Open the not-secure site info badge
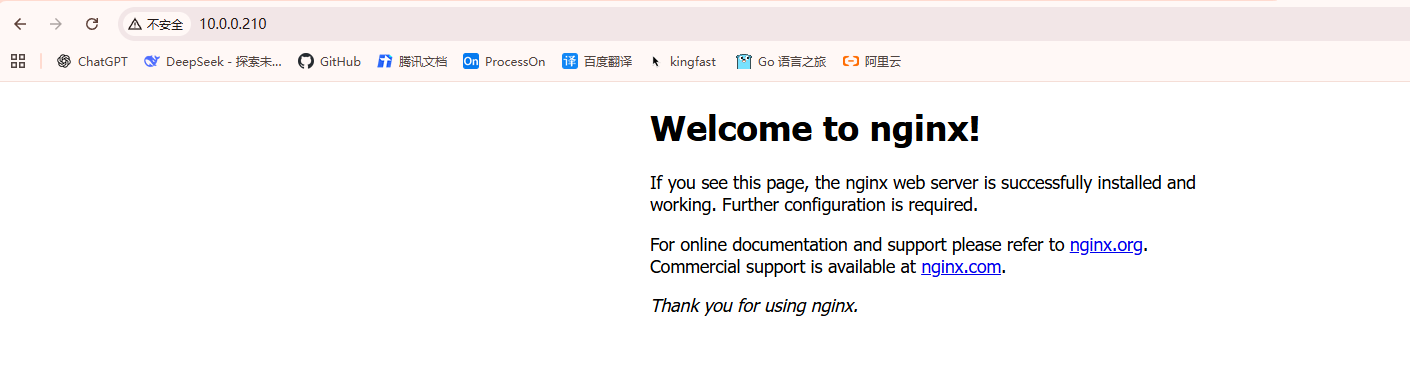The width and height of the screenshot is (1410, 371). click(155, 24)
